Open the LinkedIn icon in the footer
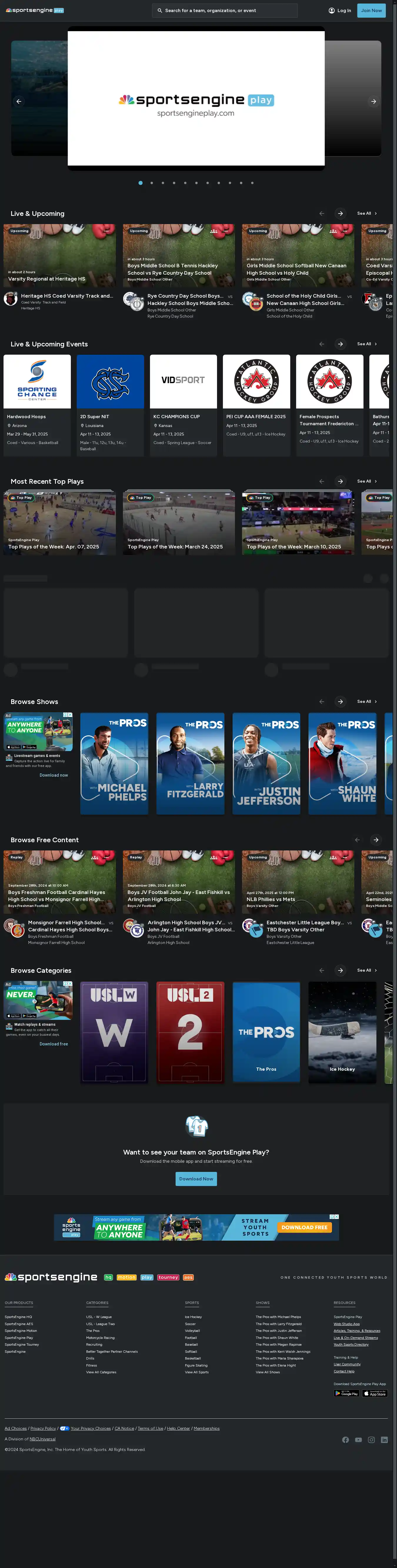 click(384, 1439)
